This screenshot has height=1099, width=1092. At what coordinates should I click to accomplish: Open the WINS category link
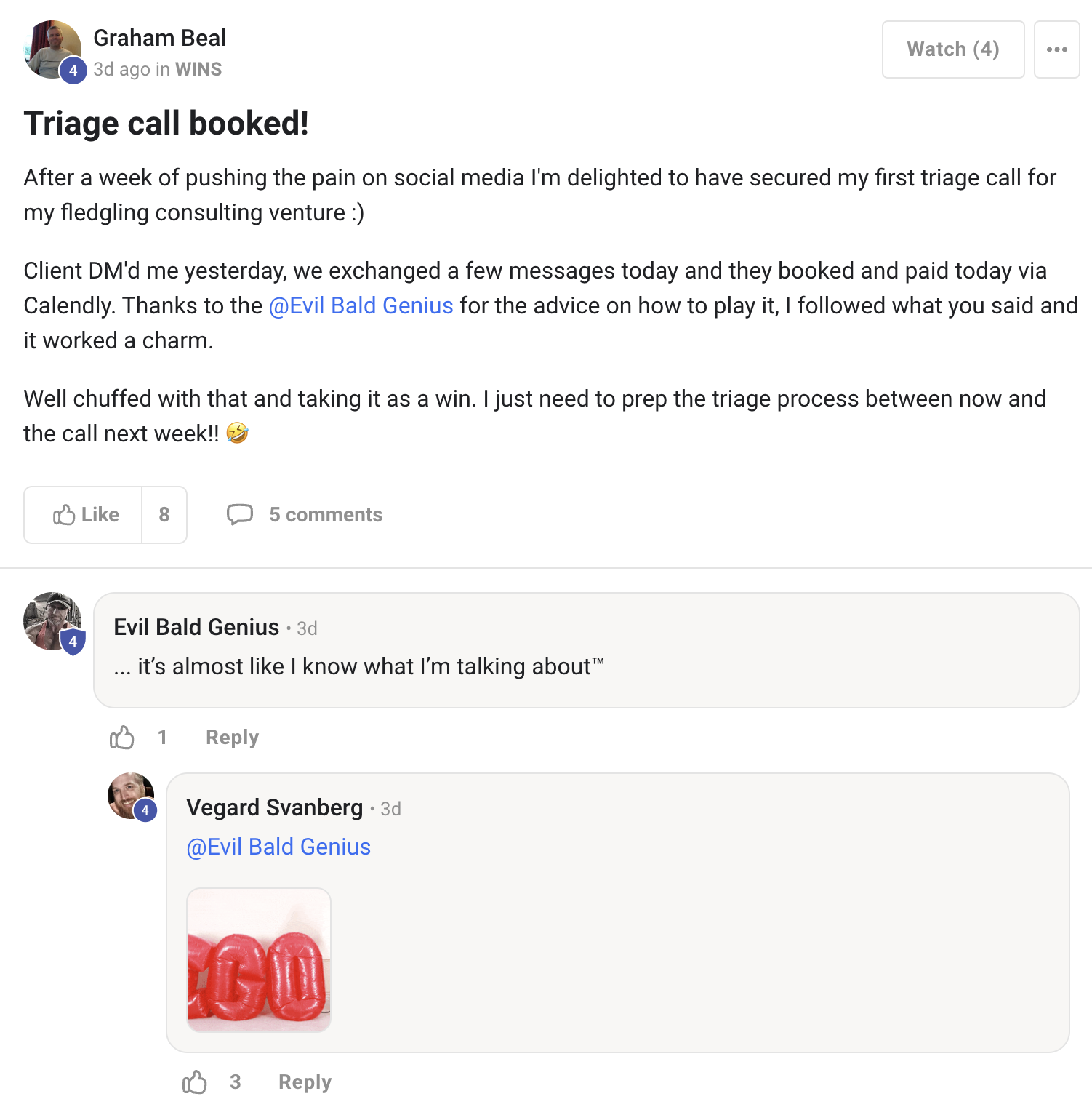click(198, 69)
